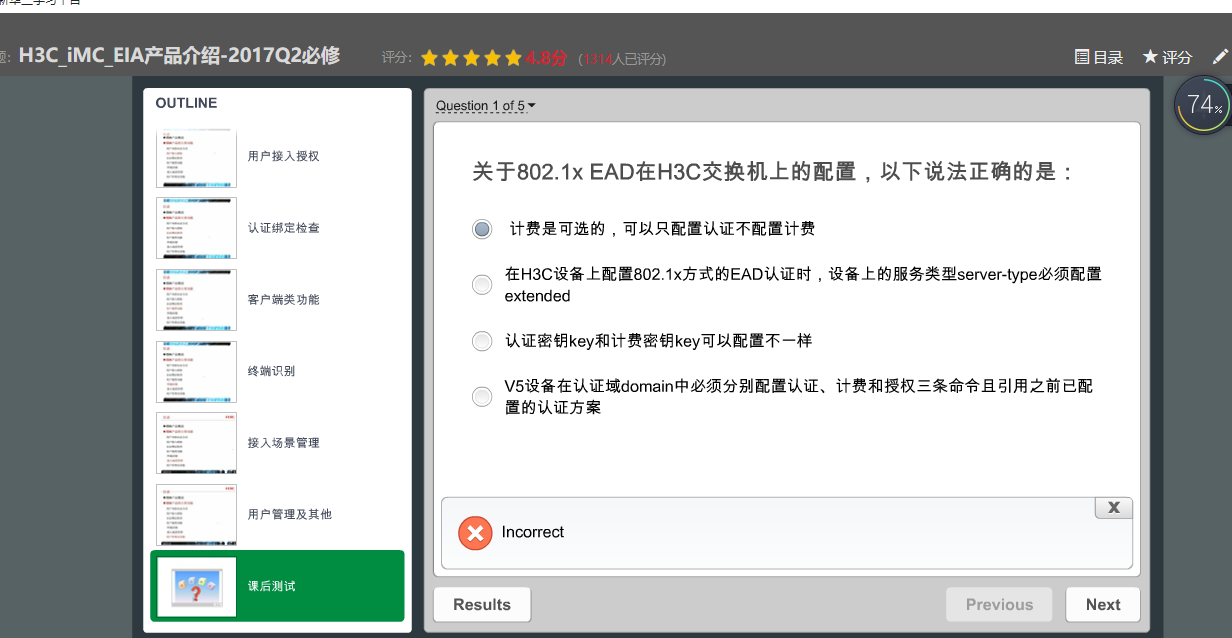Open the 用户接入授权 outline item
The width and height of the screenshot is (1232, 638).
pos(277,157)
